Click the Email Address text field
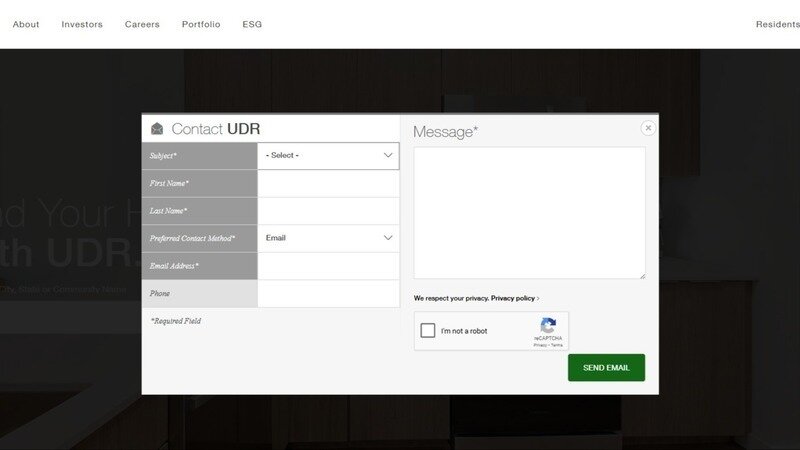800x450 pixels. (328, 266)
